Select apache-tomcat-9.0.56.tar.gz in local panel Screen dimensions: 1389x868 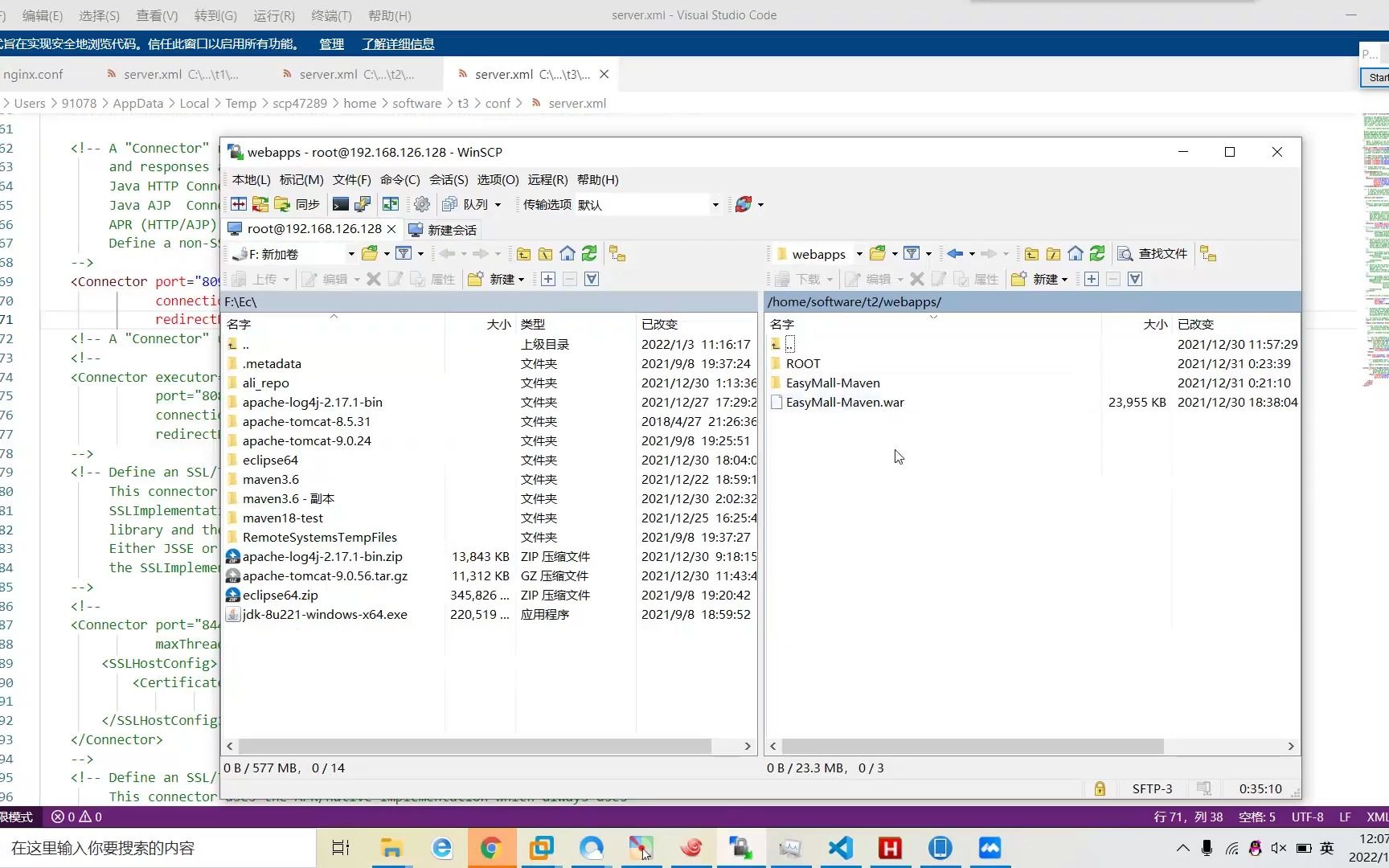coord(325,575)
